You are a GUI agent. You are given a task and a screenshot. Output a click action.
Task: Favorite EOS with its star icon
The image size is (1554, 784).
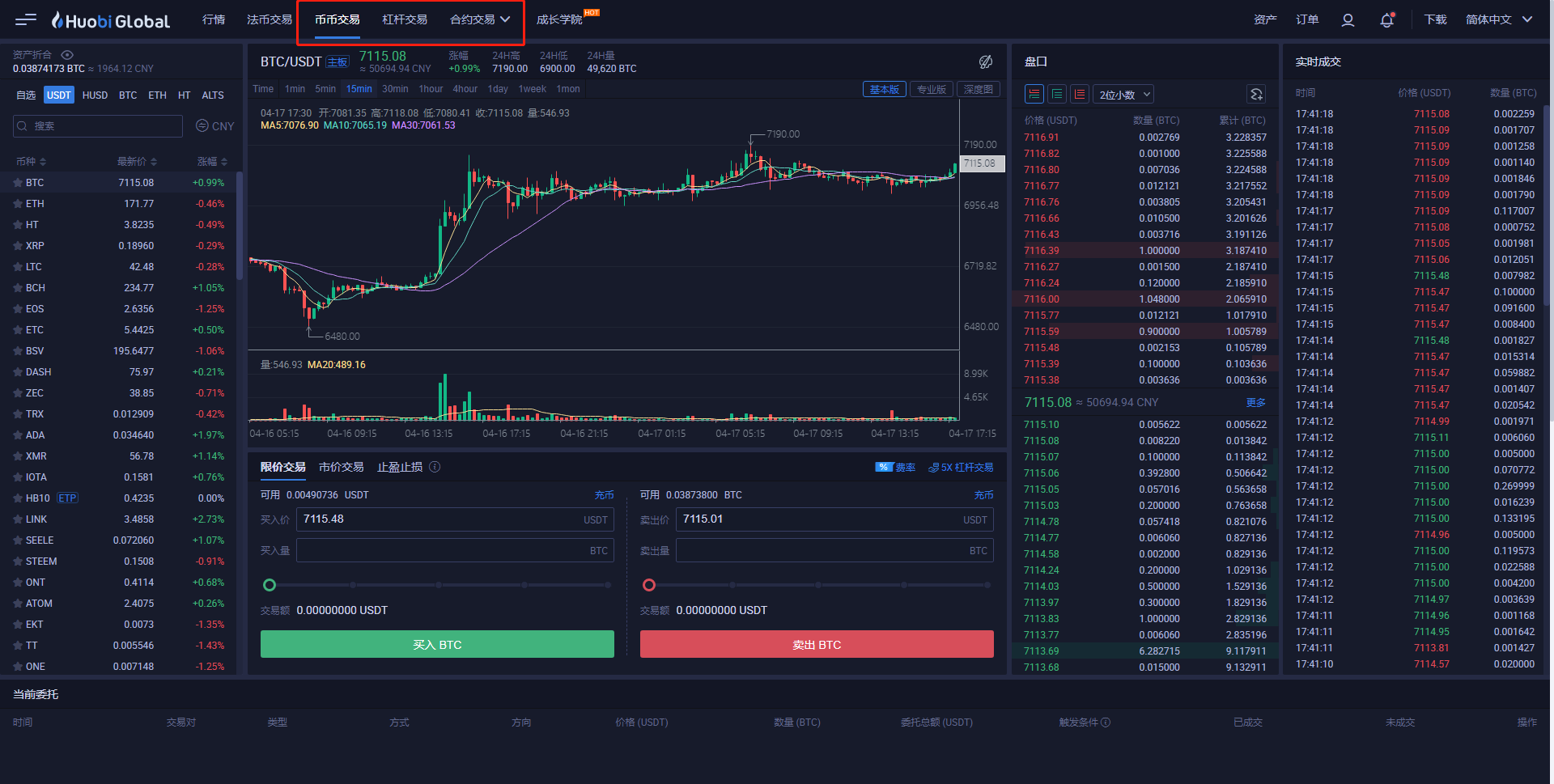[18, 309]
